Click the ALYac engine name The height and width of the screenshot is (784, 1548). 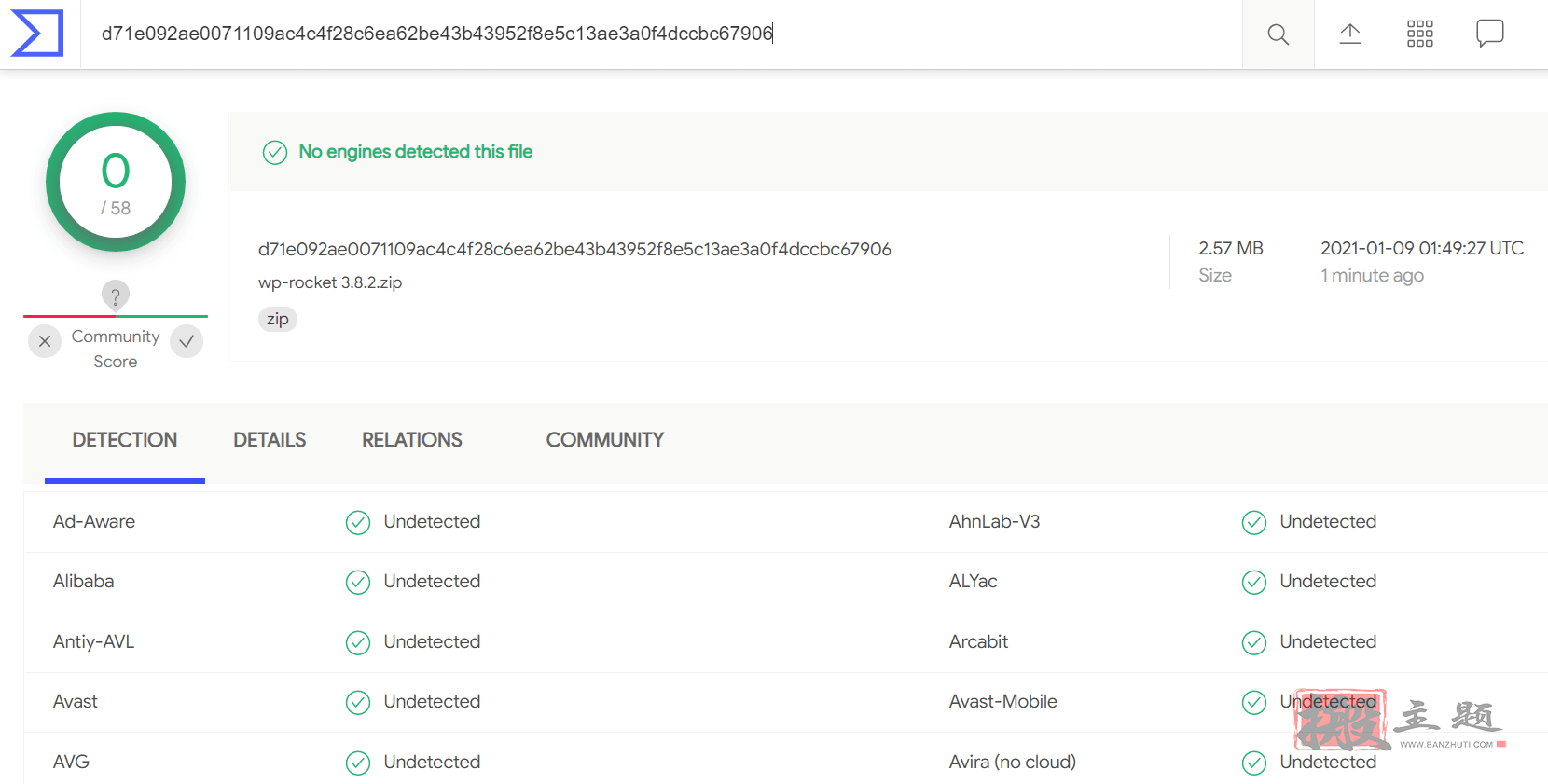click(x=974, y=581)
